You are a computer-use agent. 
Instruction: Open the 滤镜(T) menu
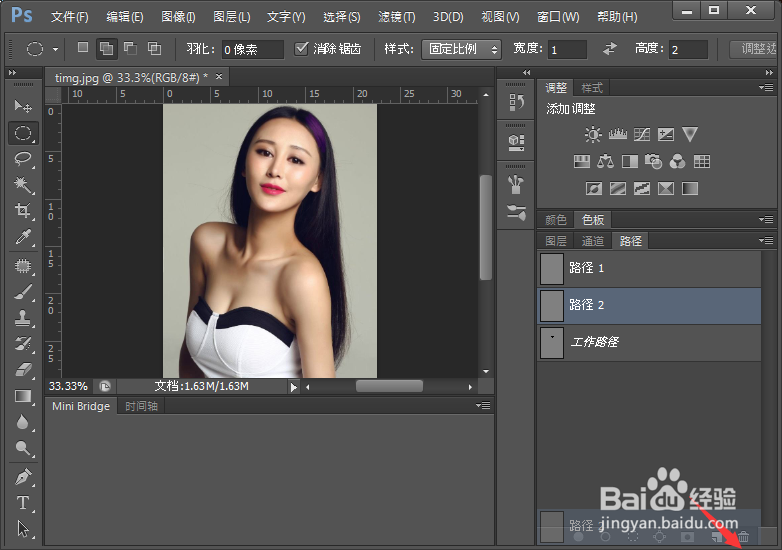tap(396, 17)
